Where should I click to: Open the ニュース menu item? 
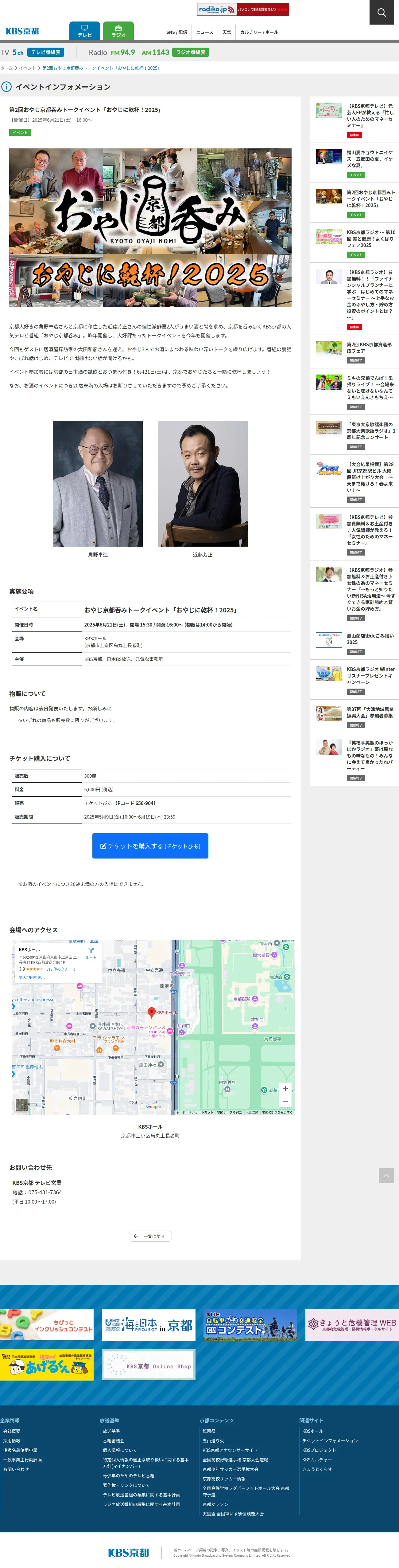click(x=204, y=32)
